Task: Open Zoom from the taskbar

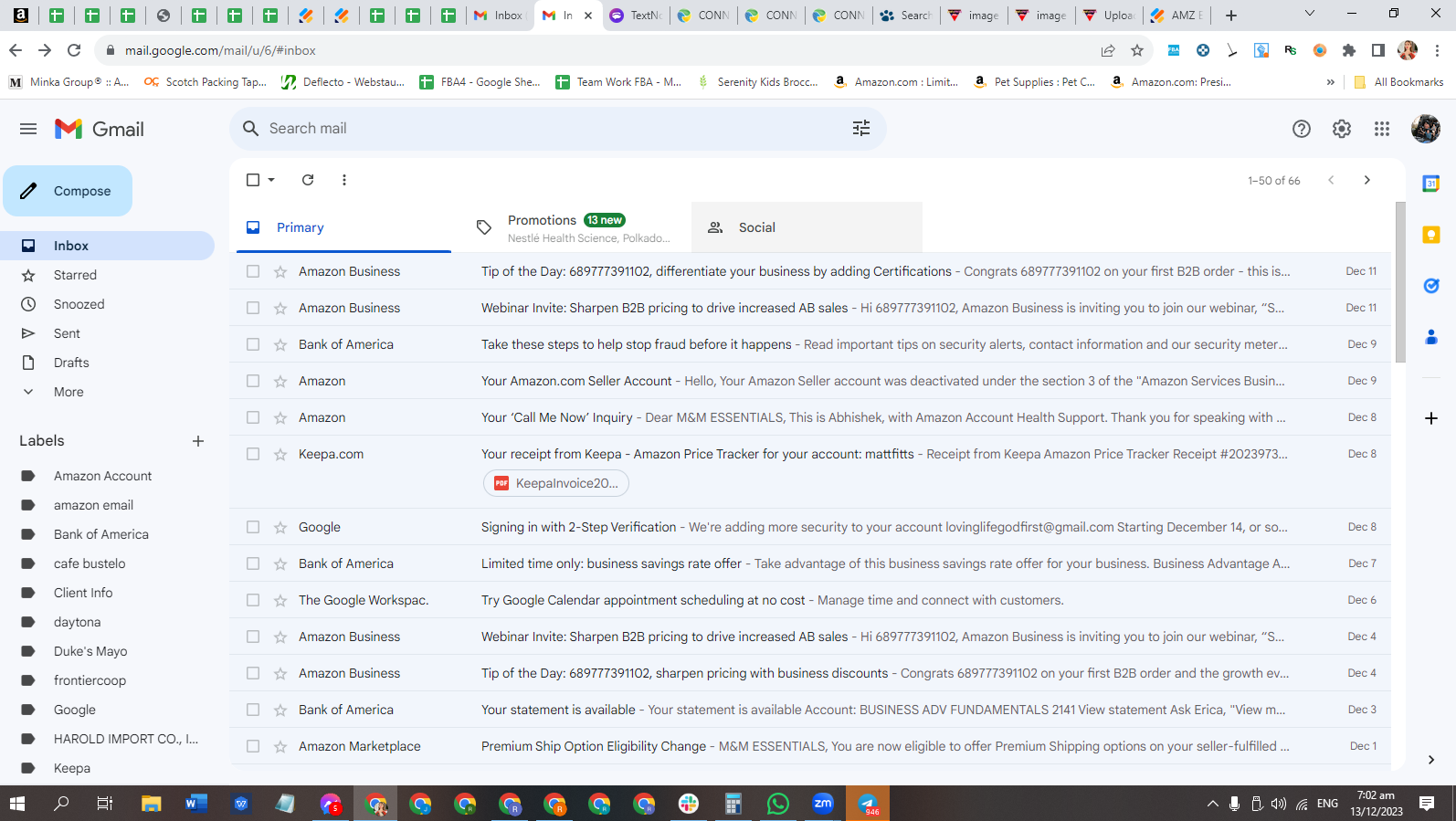Action: pyautogui.click(x=823, y=804)
